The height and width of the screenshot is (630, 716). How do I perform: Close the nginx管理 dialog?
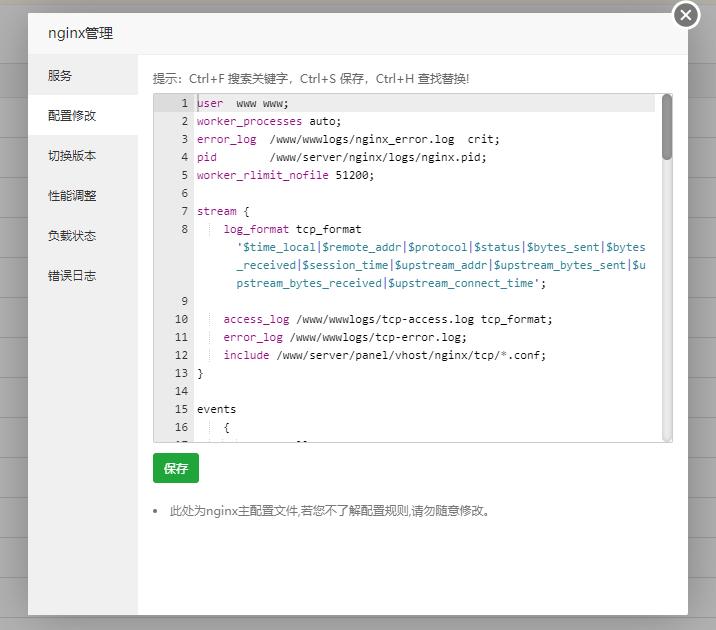[x=686, y=15]
